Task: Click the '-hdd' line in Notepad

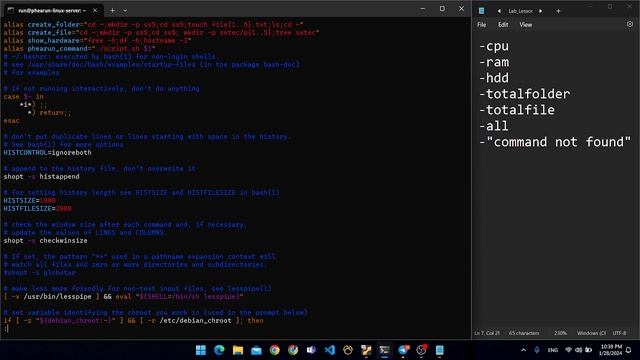Action: (494, 78)
